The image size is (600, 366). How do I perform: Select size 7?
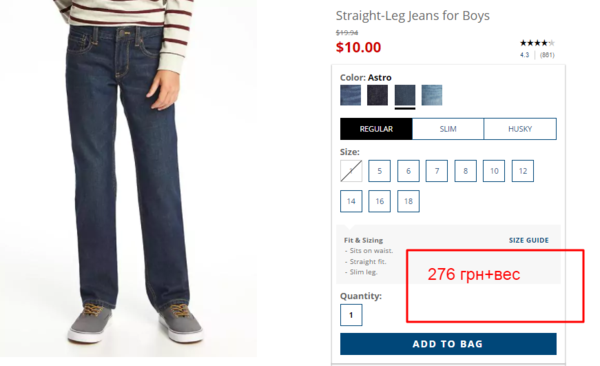tap(437, 171)
